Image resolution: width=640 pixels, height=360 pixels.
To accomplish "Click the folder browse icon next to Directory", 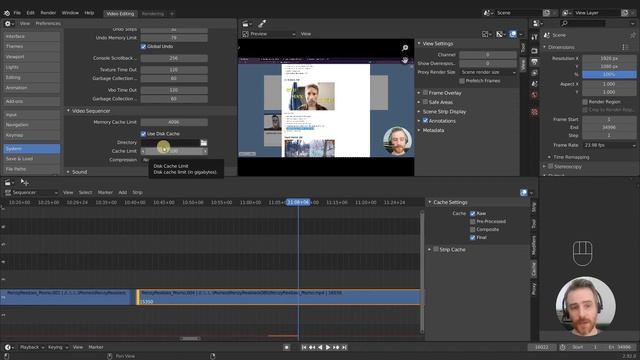I will click(204, 142).
